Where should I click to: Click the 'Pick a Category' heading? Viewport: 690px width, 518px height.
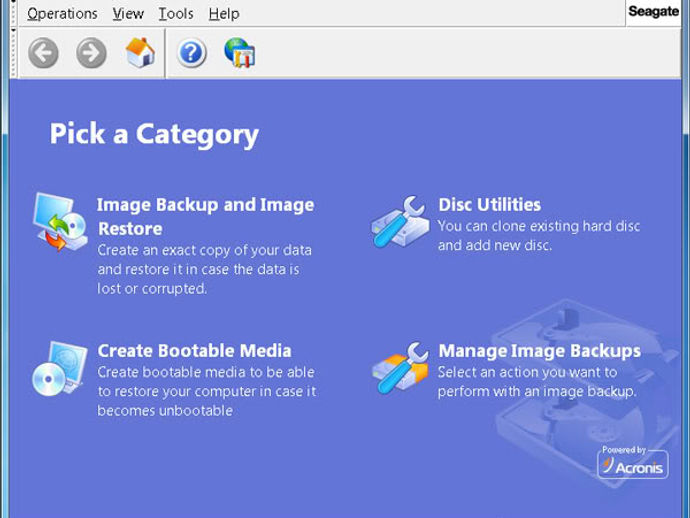click(154, 134)
